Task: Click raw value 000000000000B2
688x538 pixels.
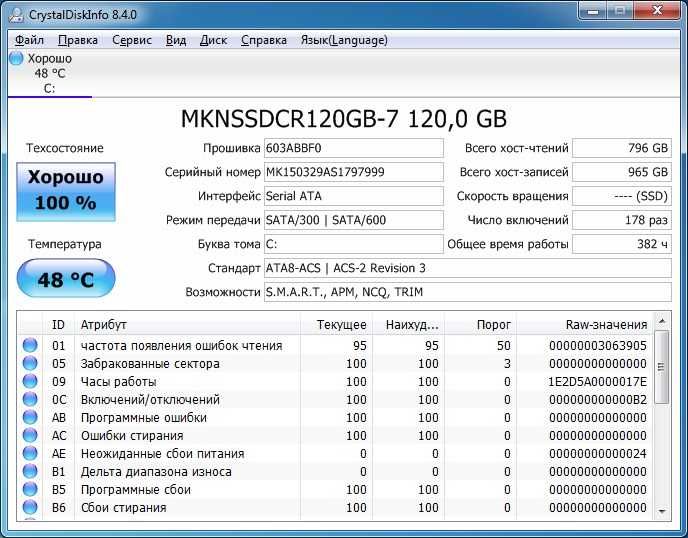Action: (x=598, y=400)
